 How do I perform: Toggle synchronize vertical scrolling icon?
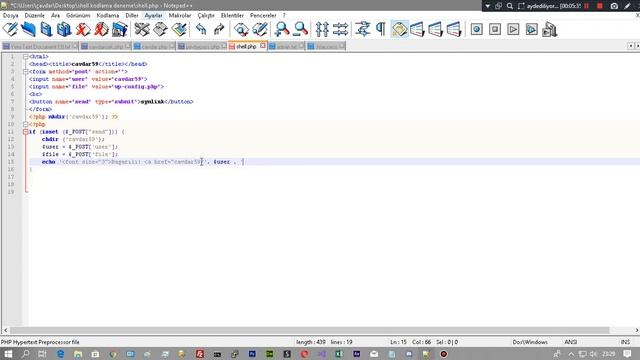[322, 29]
